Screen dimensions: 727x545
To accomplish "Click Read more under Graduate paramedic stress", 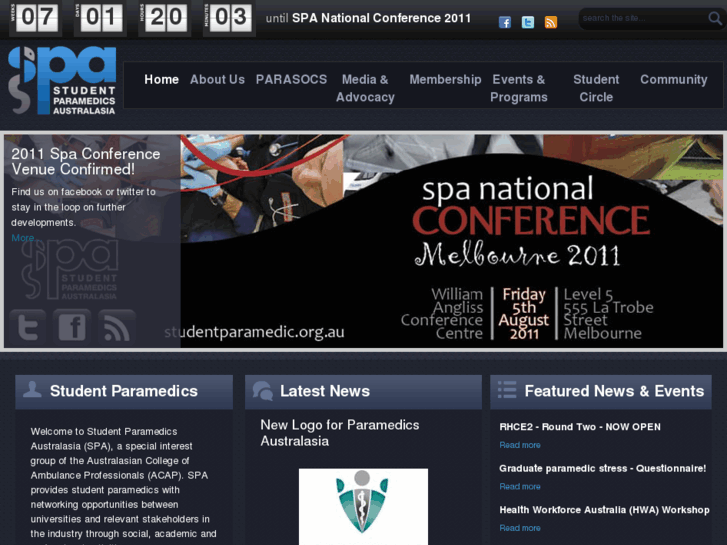I will coord(520,487).
